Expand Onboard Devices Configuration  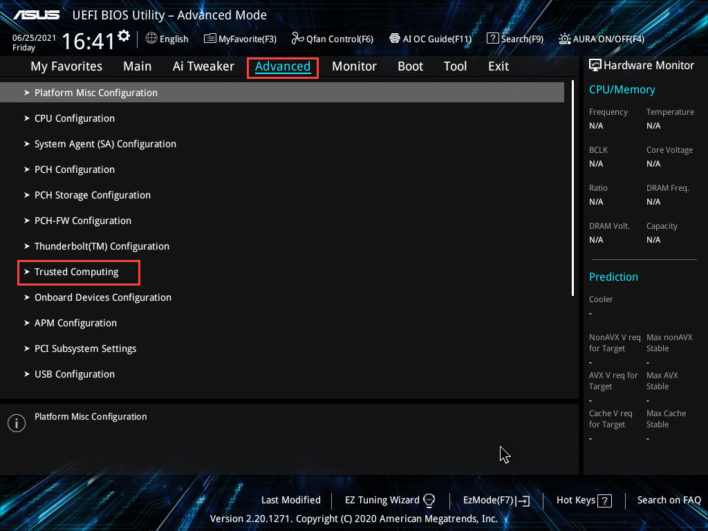pos(102,298)
